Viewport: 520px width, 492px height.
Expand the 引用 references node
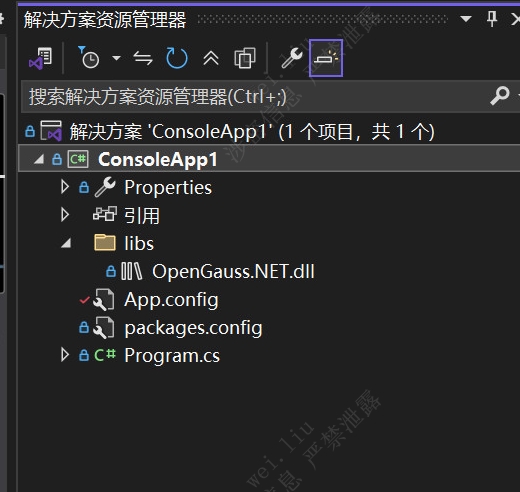coord(65,215)
